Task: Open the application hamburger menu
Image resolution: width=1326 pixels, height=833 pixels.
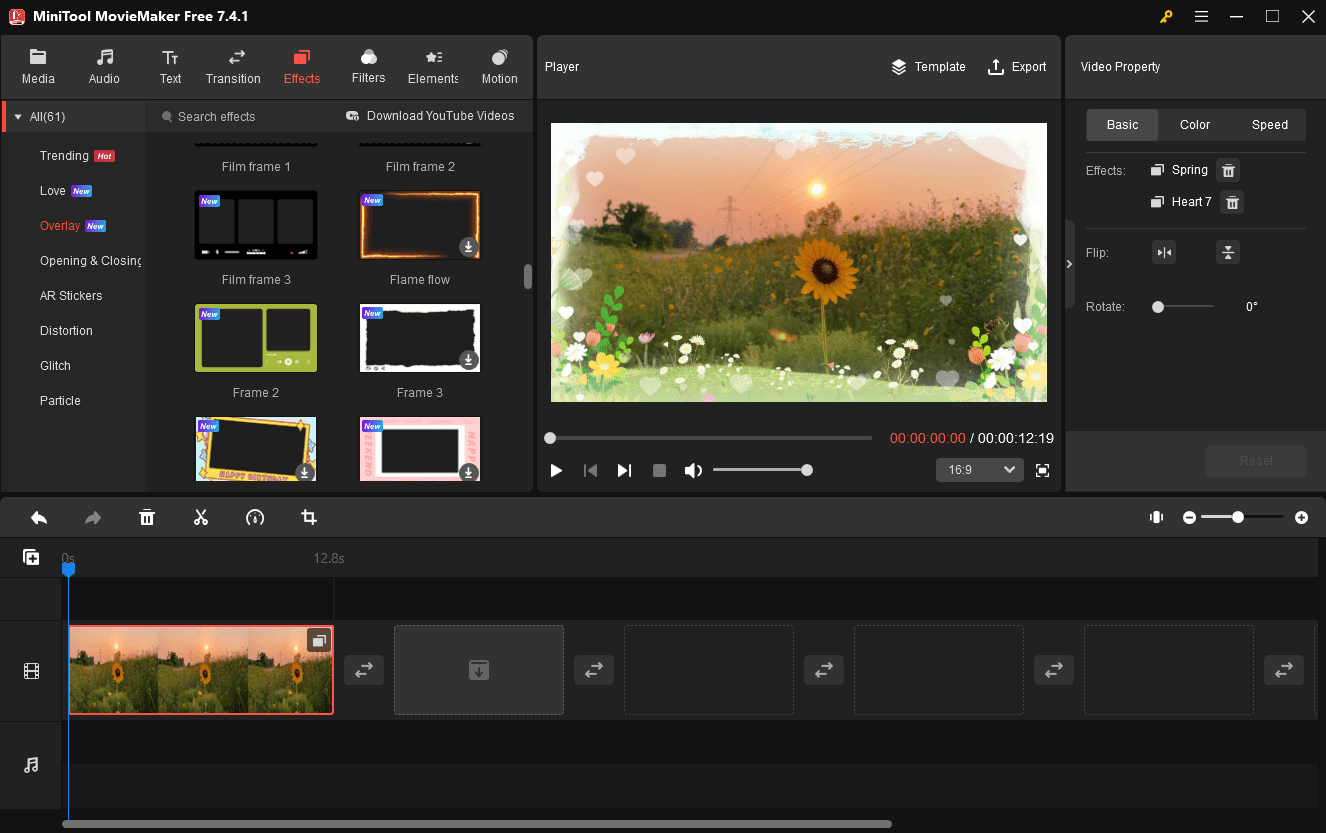Action: coord(1201,16)
